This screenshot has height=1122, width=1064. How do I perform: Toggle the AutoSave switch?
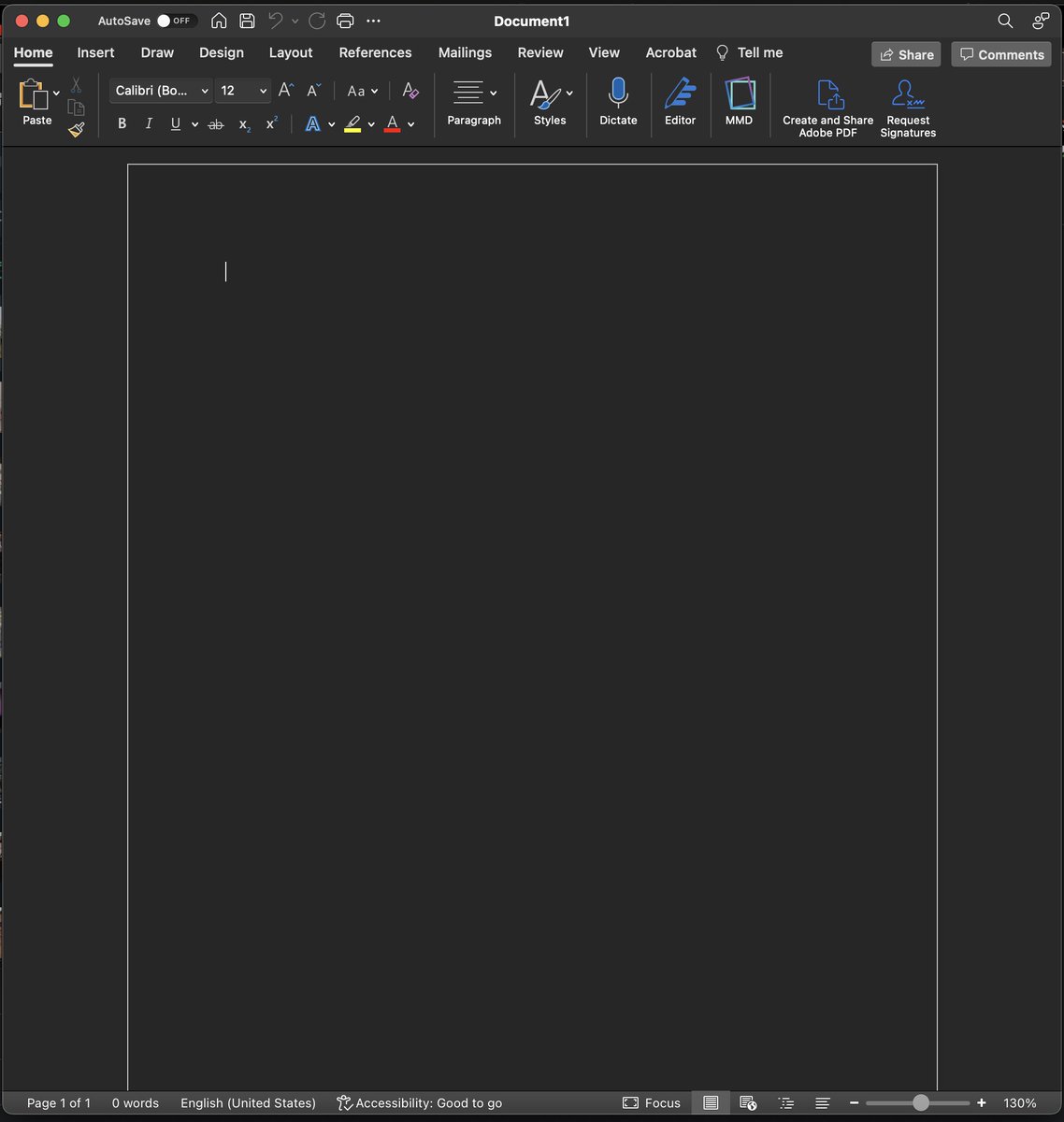176,21
